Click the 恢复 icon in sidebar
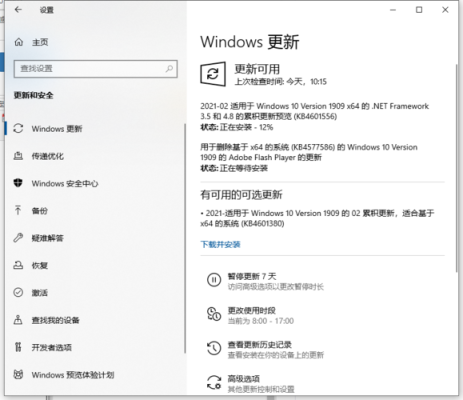 click(x=18, y=265)
